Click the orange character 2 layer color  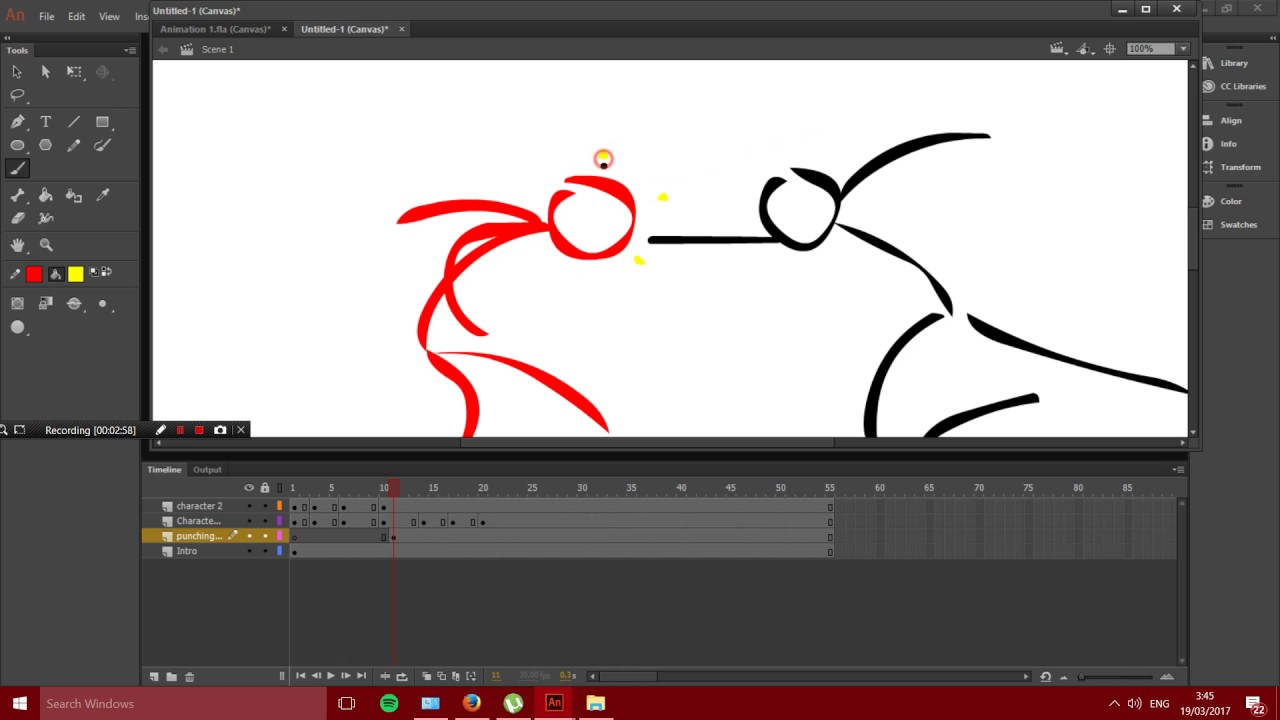[x=280, y=506]
